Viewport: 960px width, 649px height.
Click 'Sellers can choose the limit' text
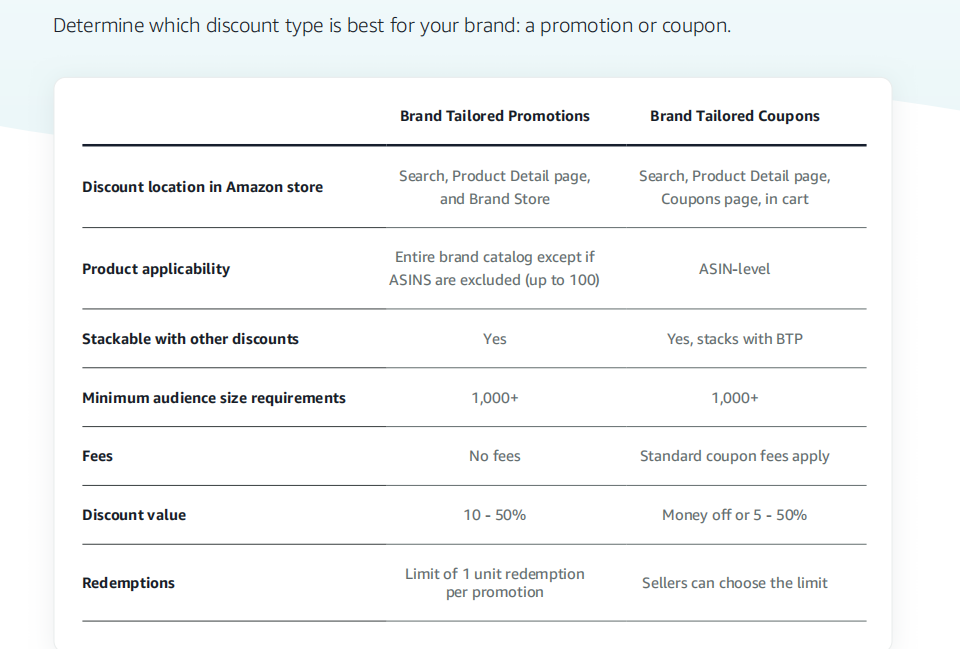(x=735, y=583)
